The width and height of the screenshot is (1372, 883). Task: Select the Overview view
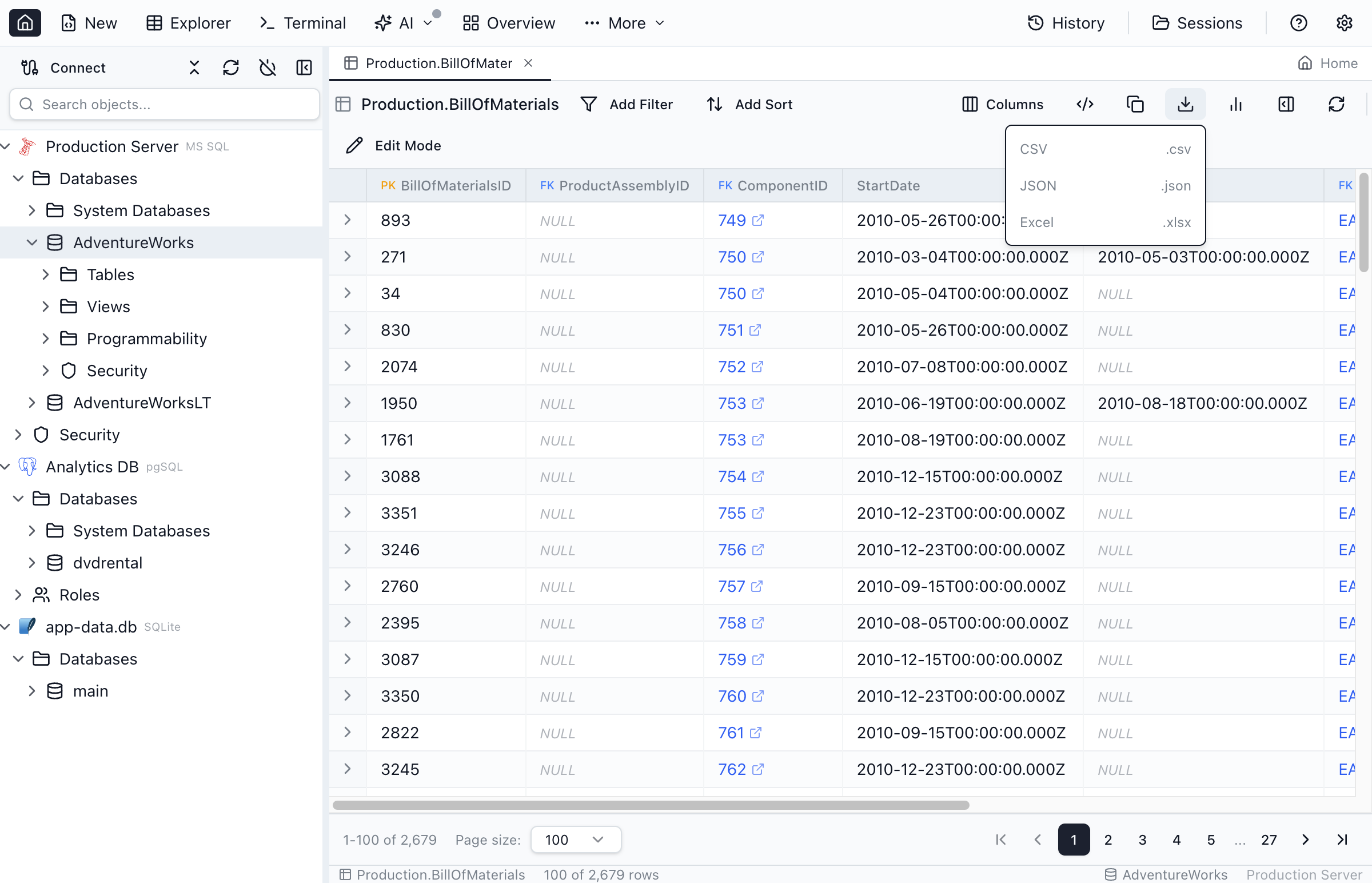[508, 23]
